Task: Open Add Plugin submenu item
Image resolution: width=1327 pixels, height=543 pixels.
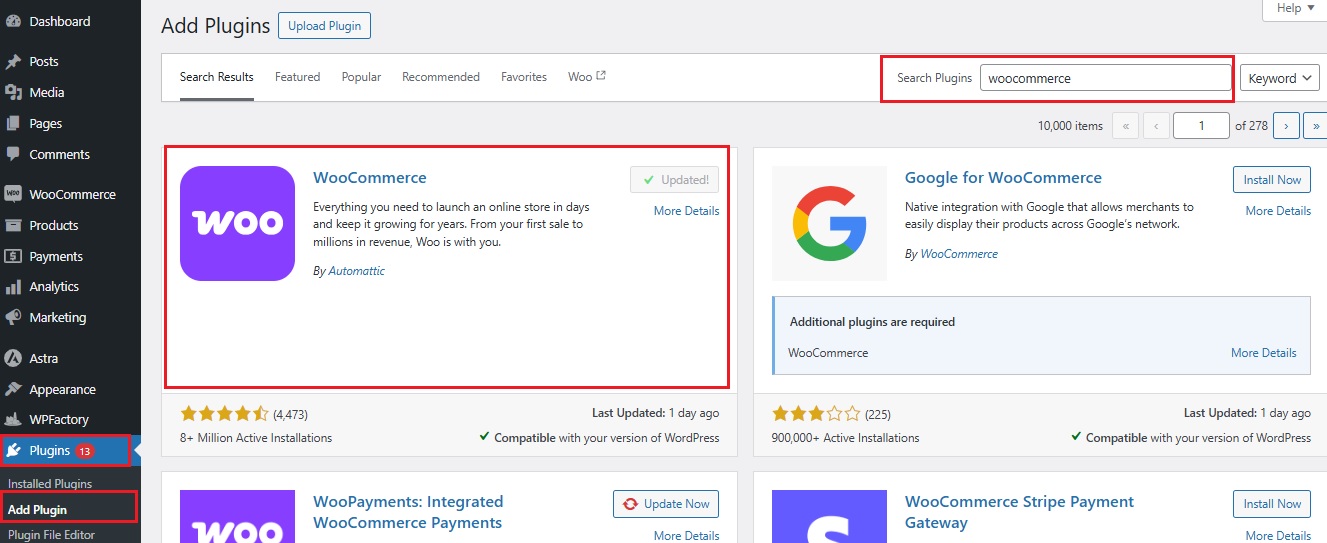Action: point(37,510)
